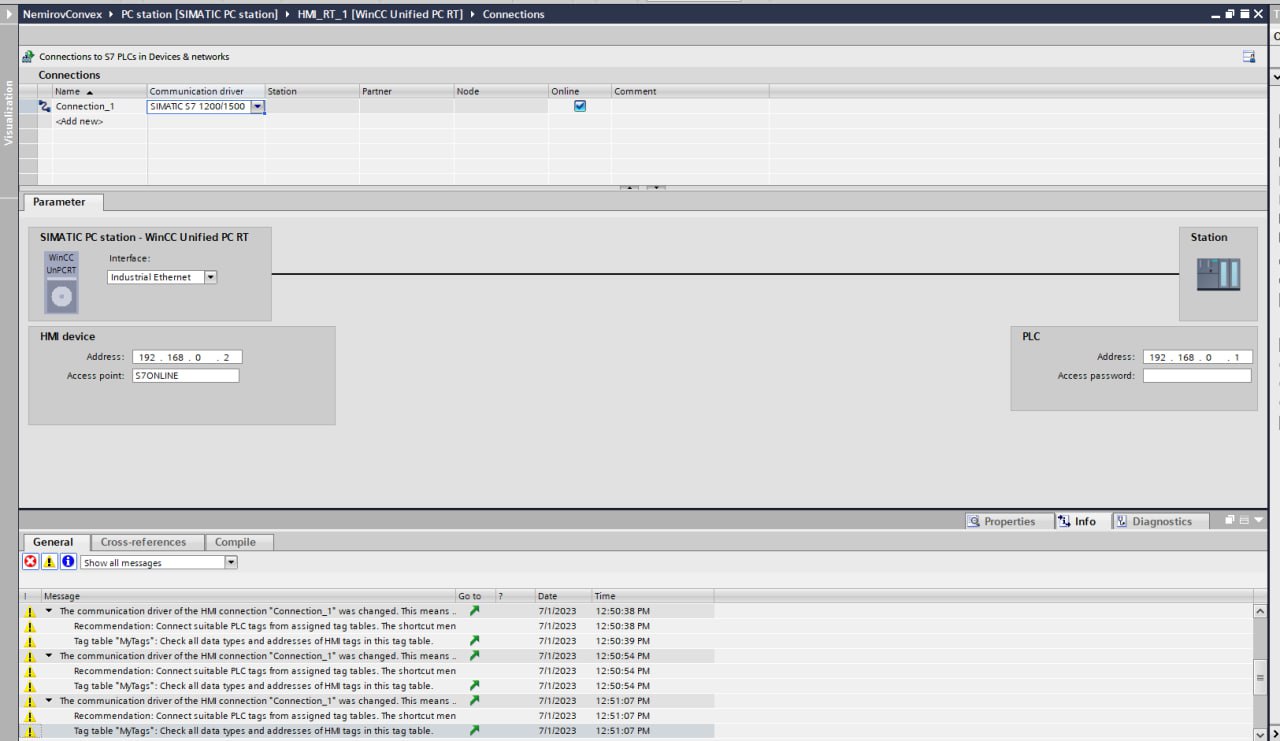Click the Time column header
1280x741 pixels.
point(652,596)
